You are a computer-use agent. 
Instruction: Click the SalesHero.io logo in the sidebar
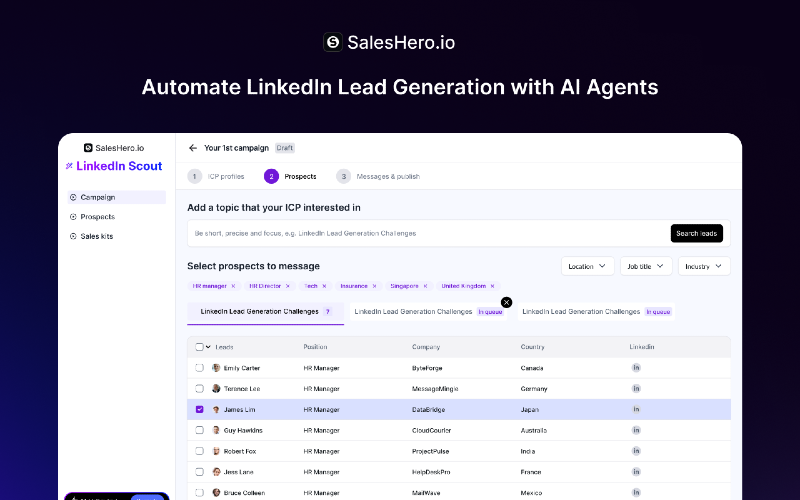coord(114,148)
